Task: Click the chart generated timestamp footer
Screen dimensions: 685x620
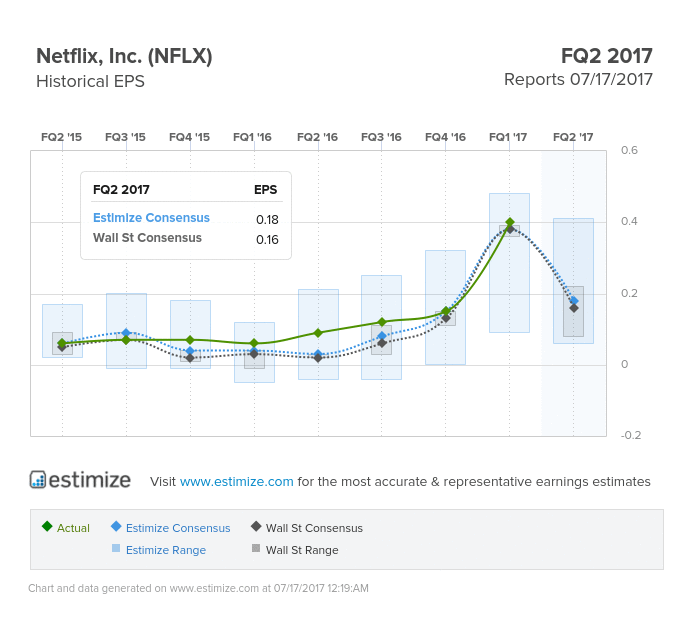Action: tap(198, 588)
